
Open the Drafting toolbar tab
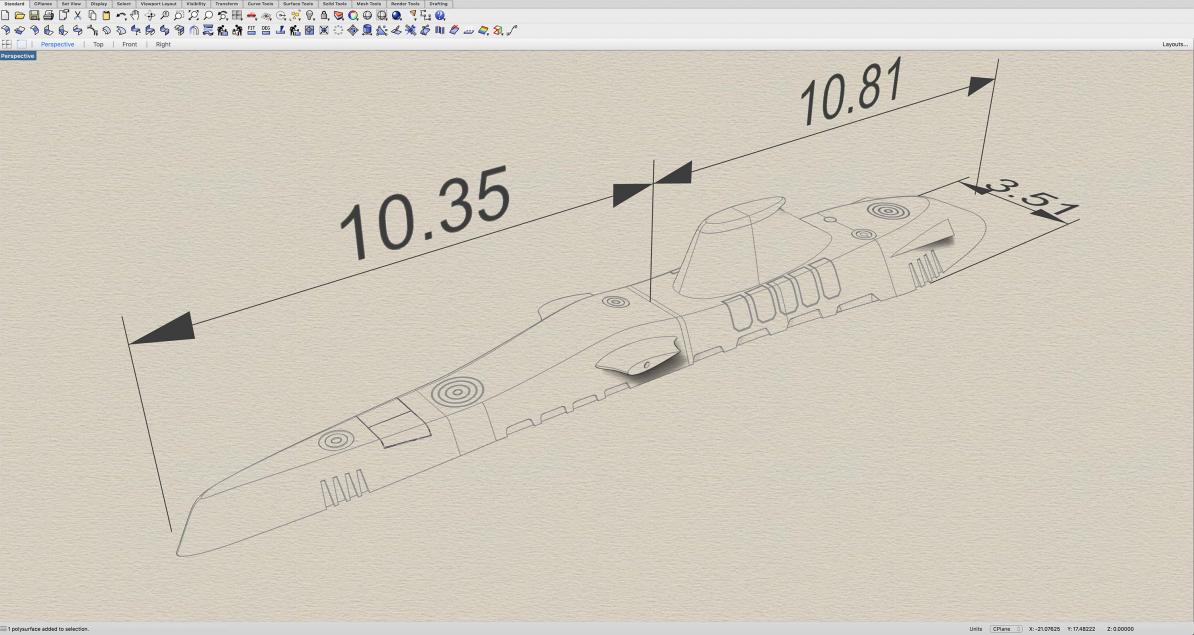[438, 4]
